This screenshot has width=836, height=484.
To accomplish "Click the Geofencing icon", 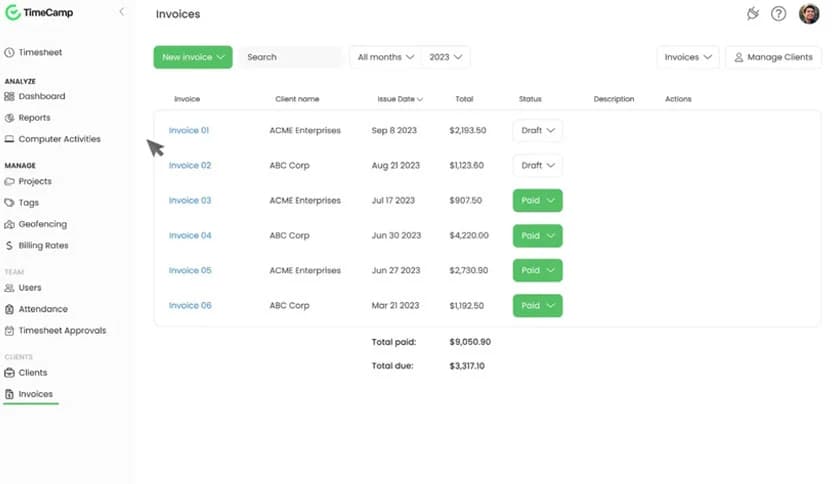I will pyautogui.click(x=9, y=224).
